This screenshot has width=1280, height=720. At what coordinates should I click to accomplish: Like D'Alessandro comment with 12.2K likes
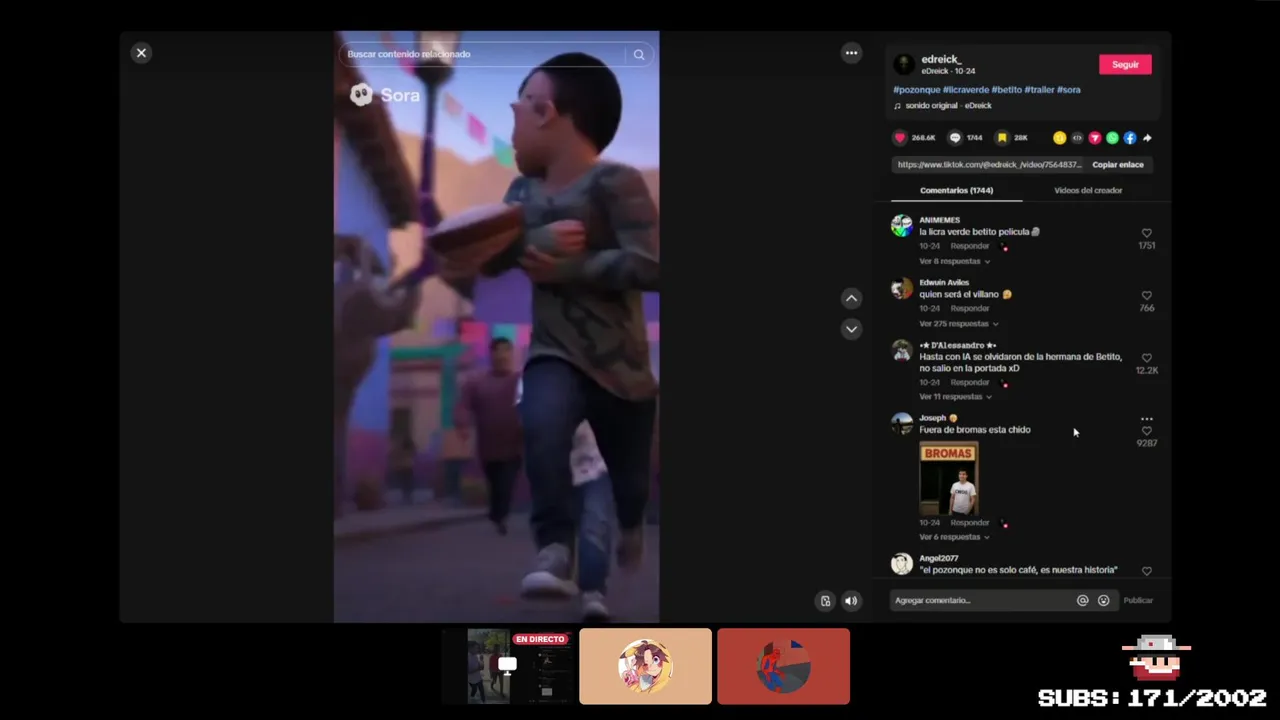pos(1147,358)
